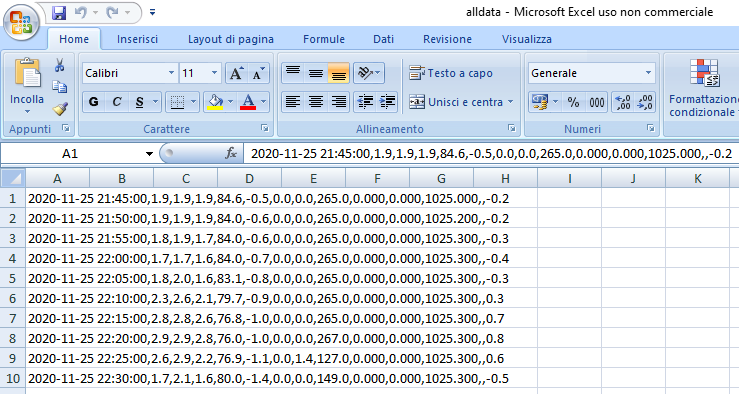This screenshot has height=394, width=739.
Task: Align text to the left
Action: click(293, 102)
